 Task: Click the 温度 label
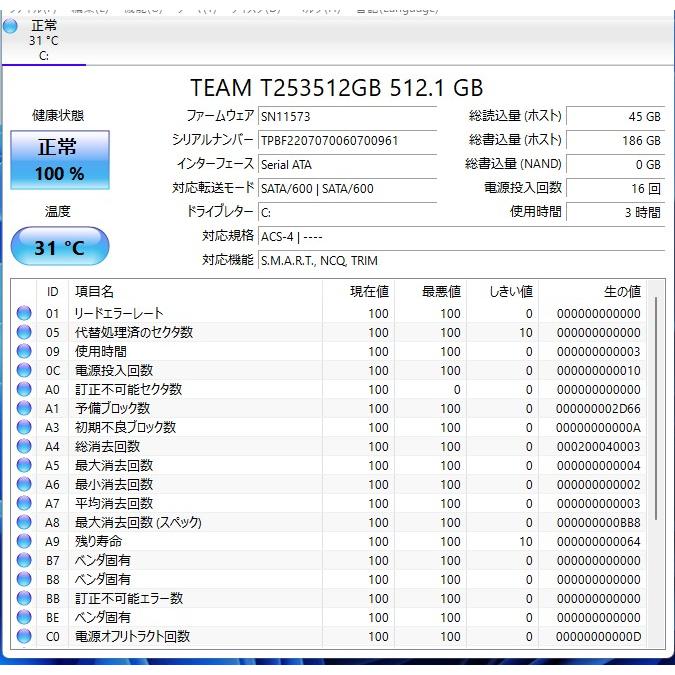click(58, 211)
